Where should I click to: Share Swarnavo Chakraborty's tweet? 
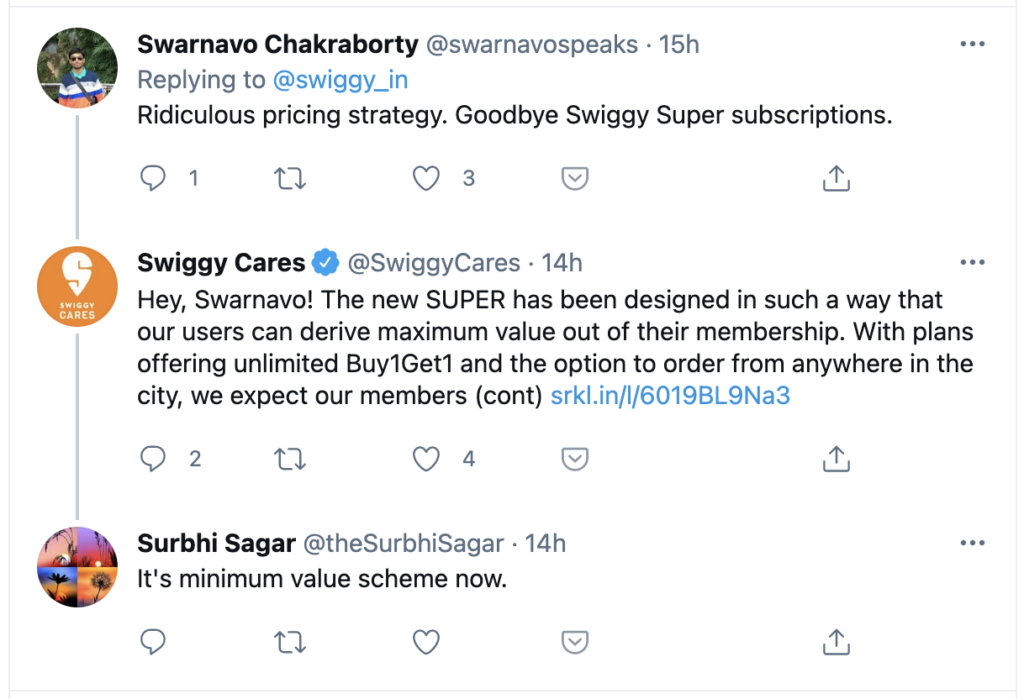point(835,178)
